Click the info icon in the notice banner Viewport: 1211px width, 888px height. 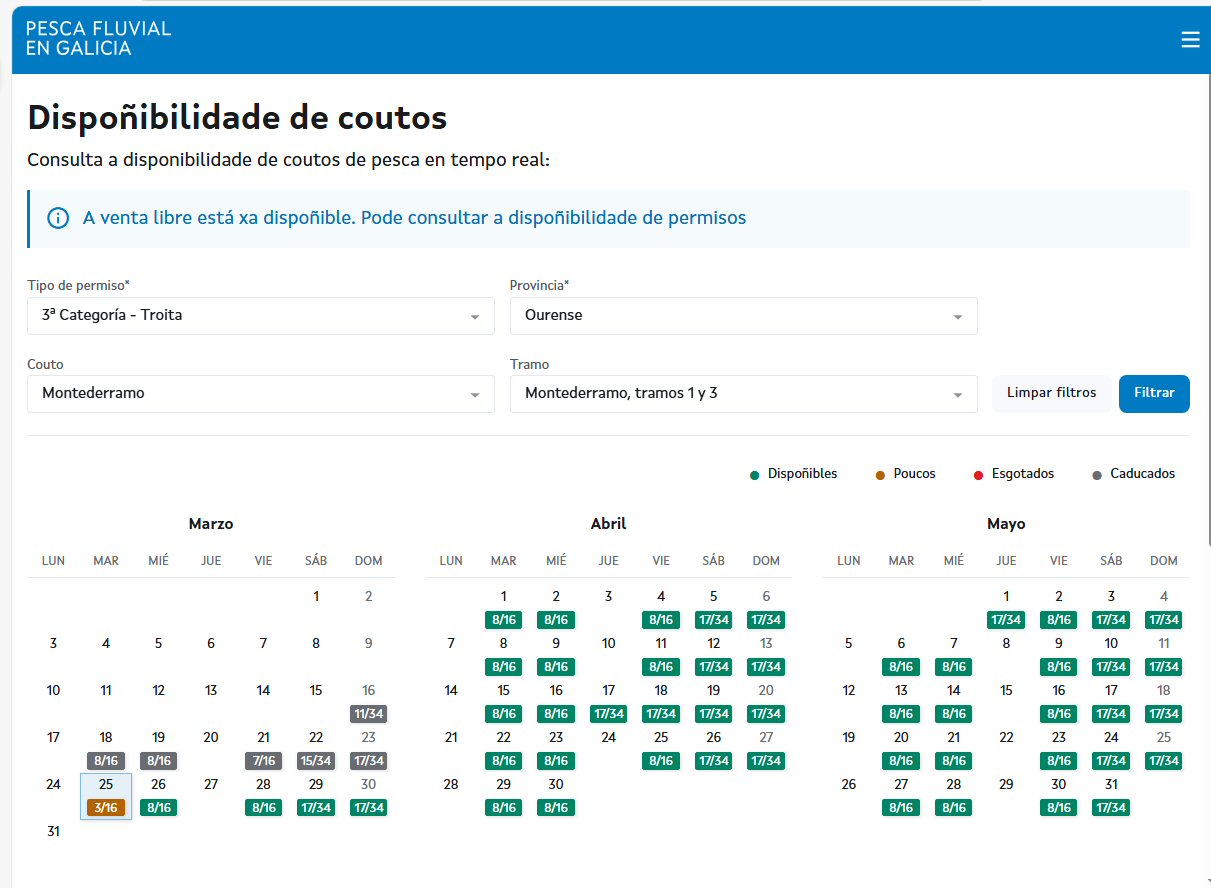pyautogui.click(x=59, y=218)
